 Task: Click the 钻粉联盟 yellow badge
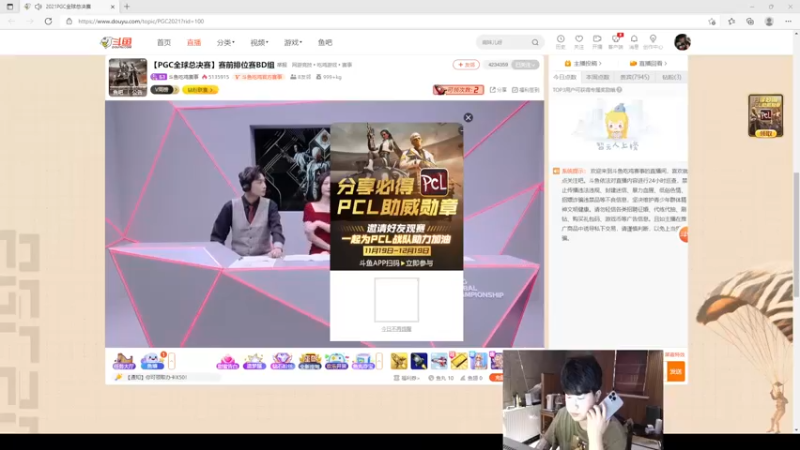coord(200,90)
